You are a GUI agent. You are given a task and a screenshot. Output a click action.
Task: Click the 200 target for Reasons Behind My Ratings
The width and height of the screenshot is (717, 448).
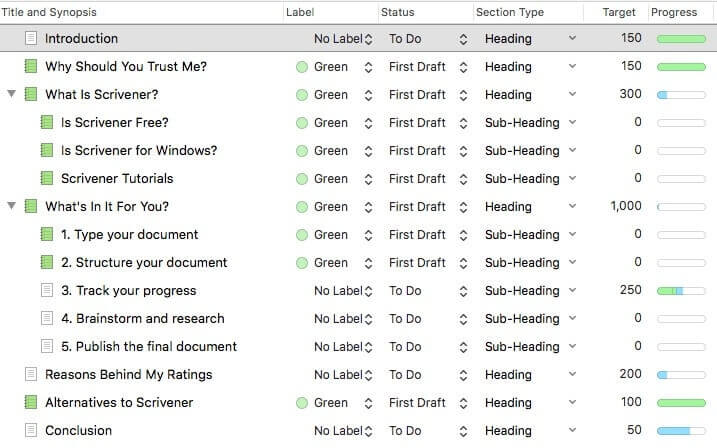[631, 374]
